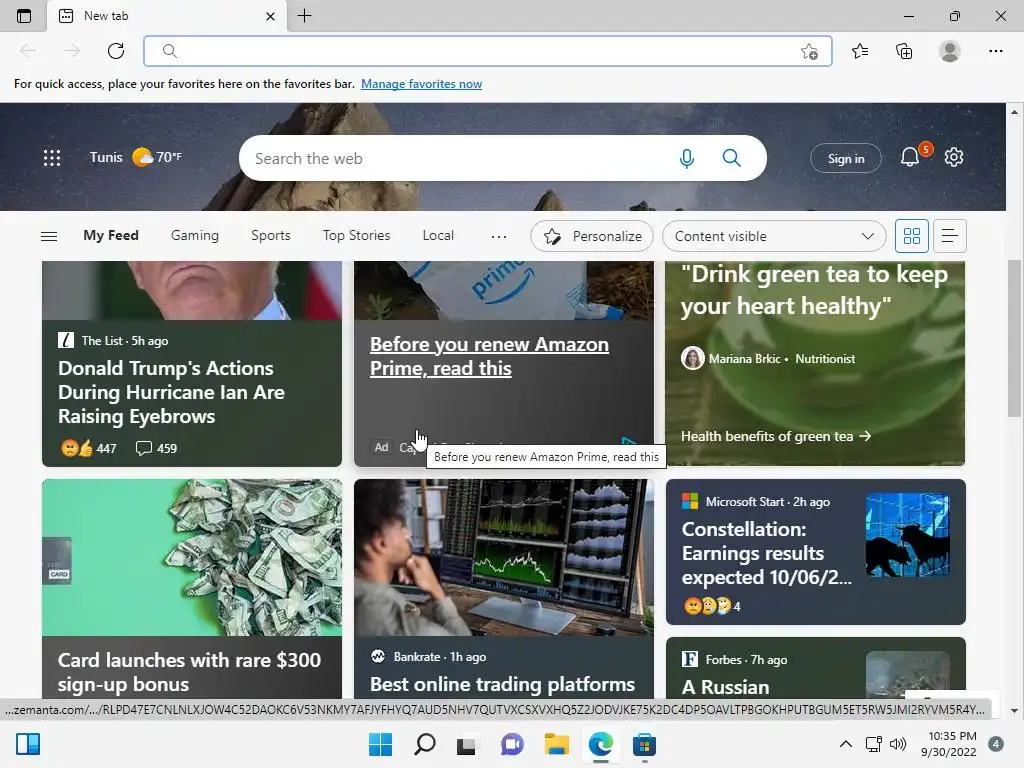This screenshot has height=768, width=1024.
Task: Open notifications bell with 5 badge
Action: tap(912, 157)
